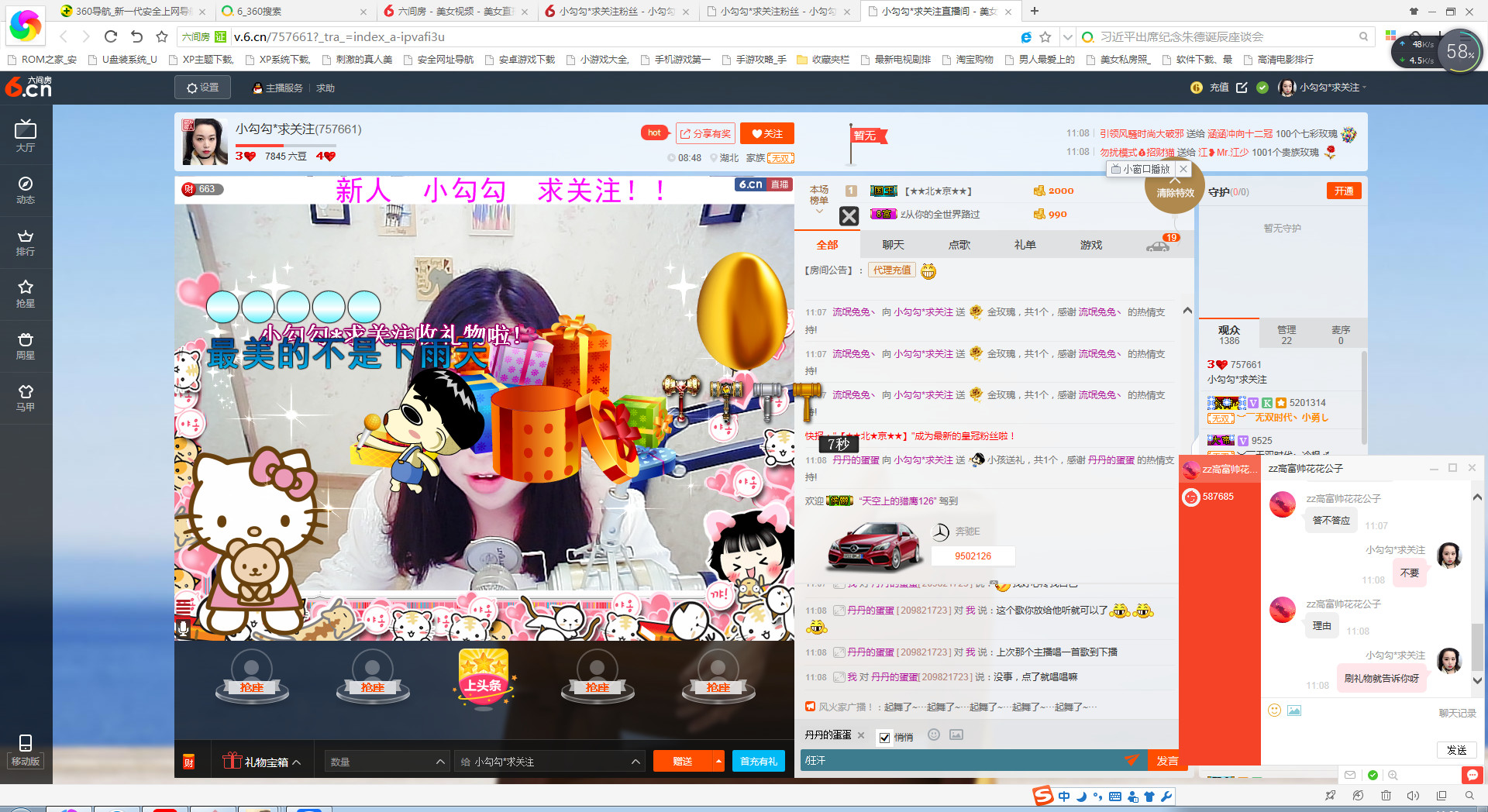The height and width of the screenshot is (812, 1488).
Task: Click the orange message bubble icon bottom right
Action: click(x=1472, y=775)
